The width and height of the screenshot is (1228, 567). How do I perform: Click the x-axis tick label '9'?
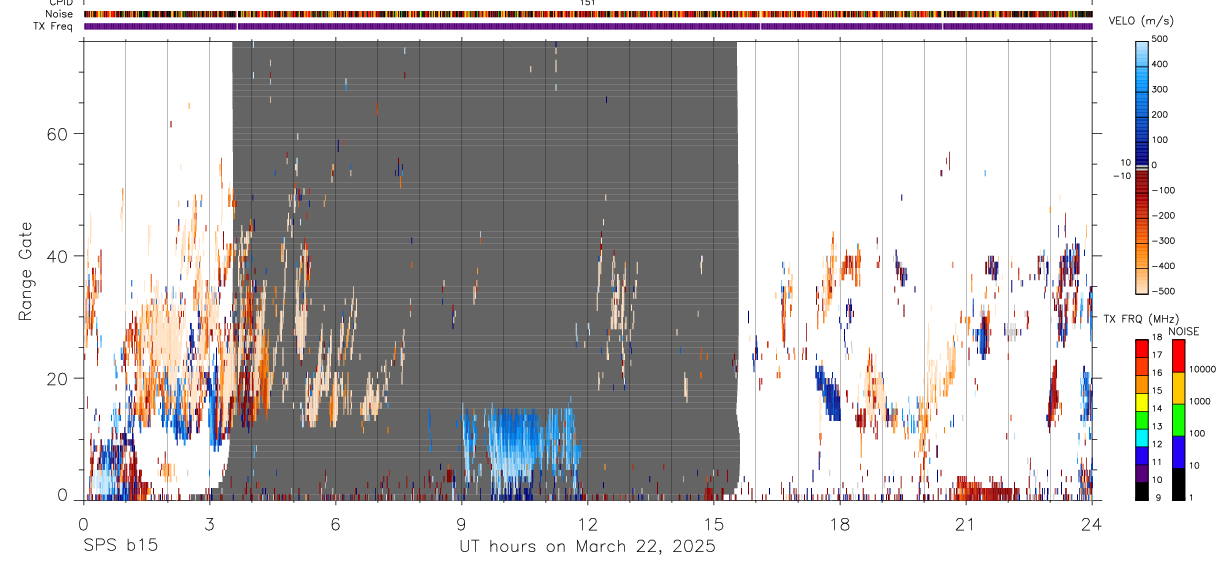pyautogui.click(x=461, y=524)
